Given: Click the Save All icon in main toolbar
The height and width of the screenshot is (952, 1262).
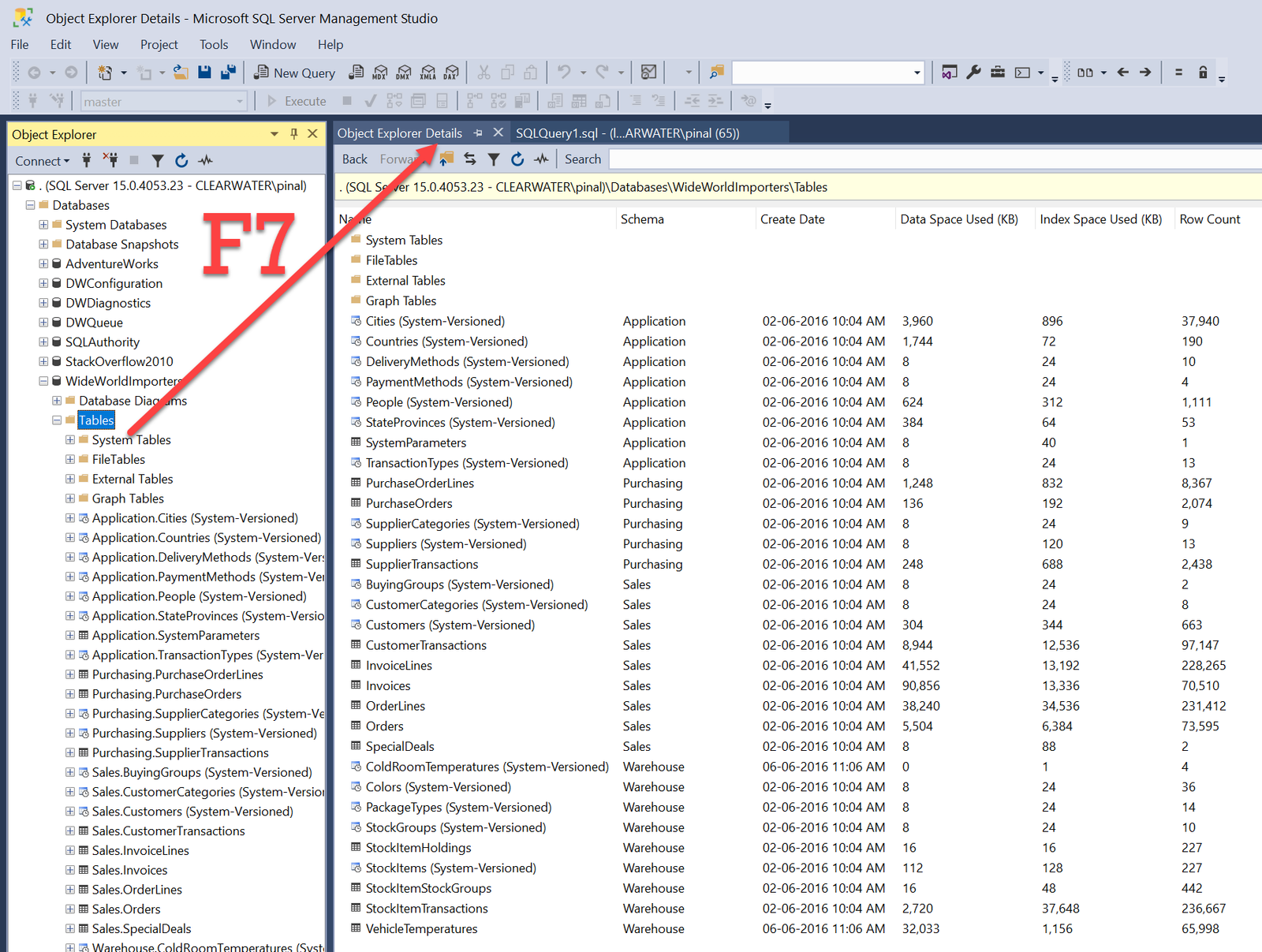Looking at the screenshot, I should pyautogui.click(x=229, y=73).
